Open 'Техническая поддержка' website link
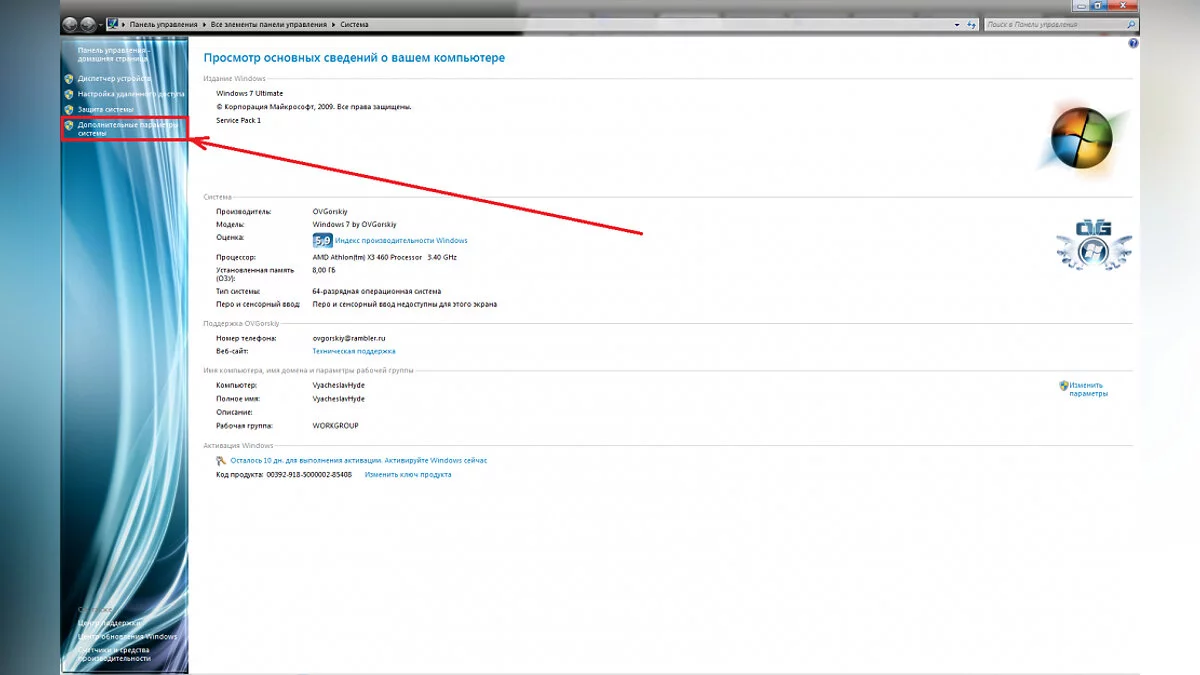 tap(354, 352)
